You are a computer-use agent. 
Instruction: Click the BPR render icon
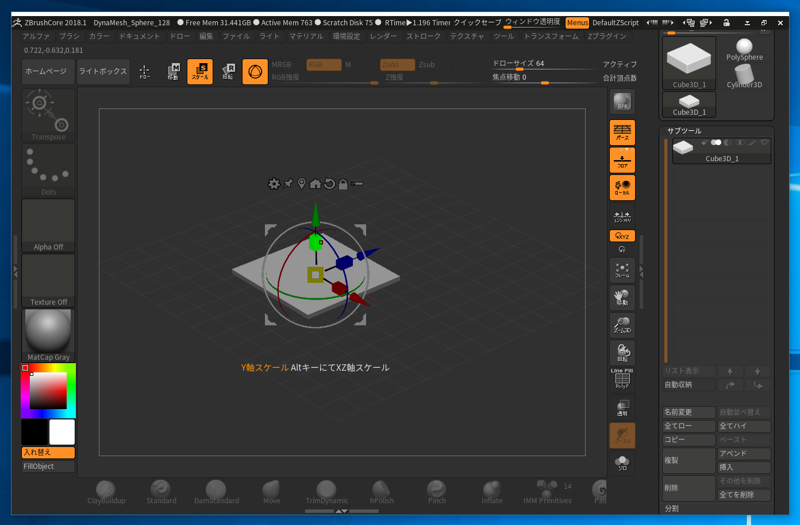(x=622, y=103)
